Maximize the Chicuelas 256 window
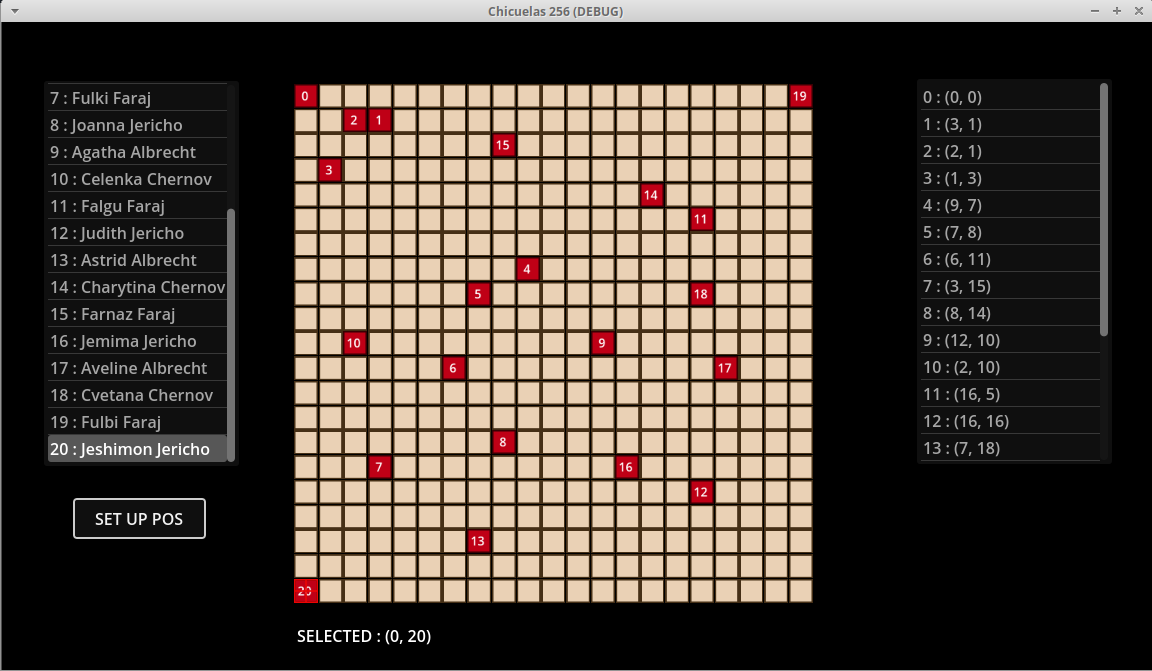The width and height of the screenshot is (1152, 671). [x=1117, y=11]
